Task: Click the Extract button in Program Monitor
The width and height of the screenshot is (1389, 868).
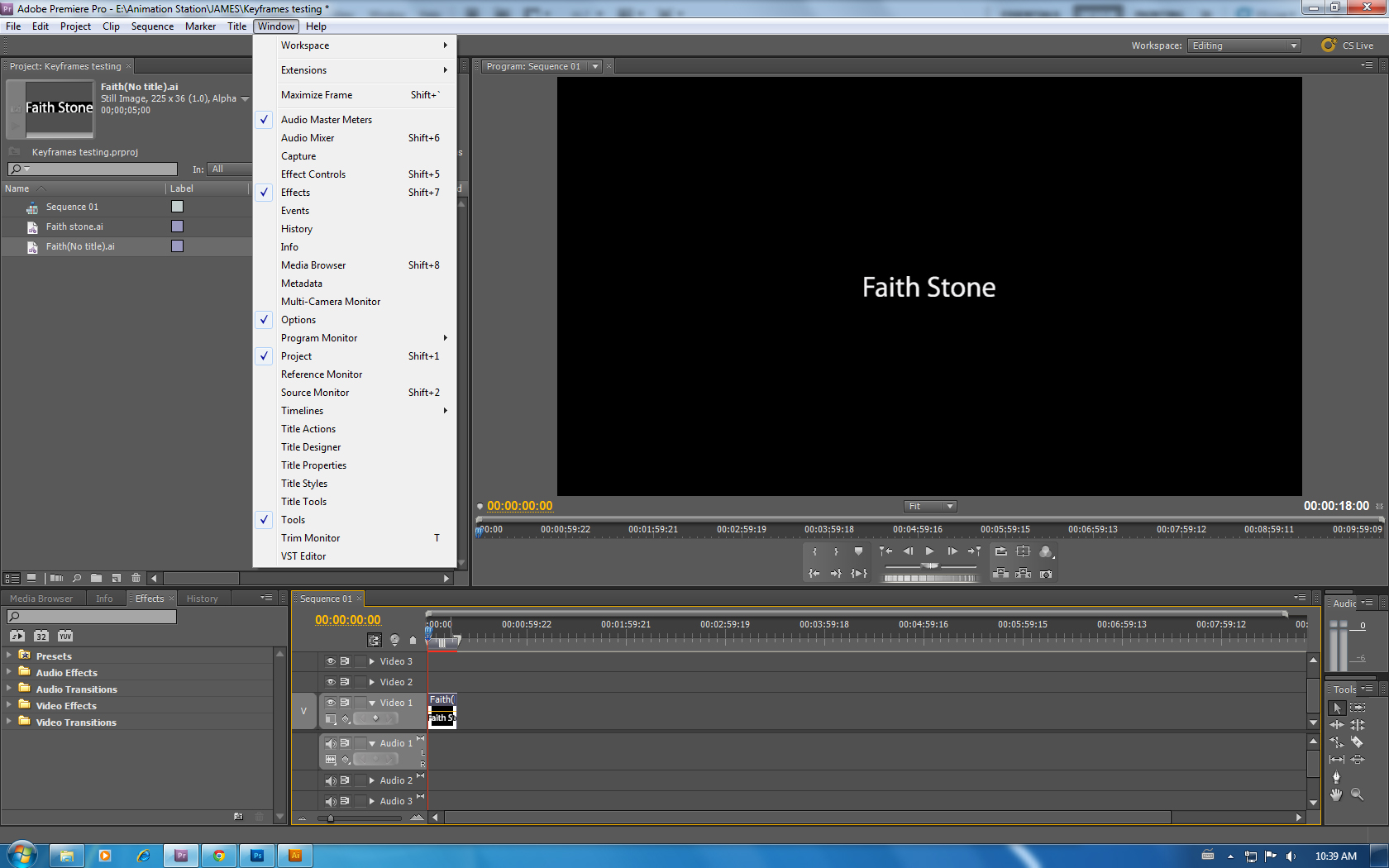Action: click(1023, 573)
